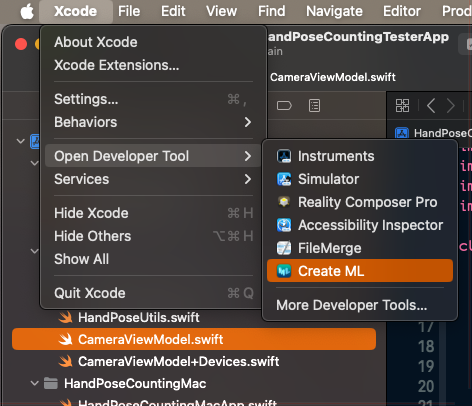Choose Show All
The width and height of the screenshot is (472, 406).
(x=153, y=259)
